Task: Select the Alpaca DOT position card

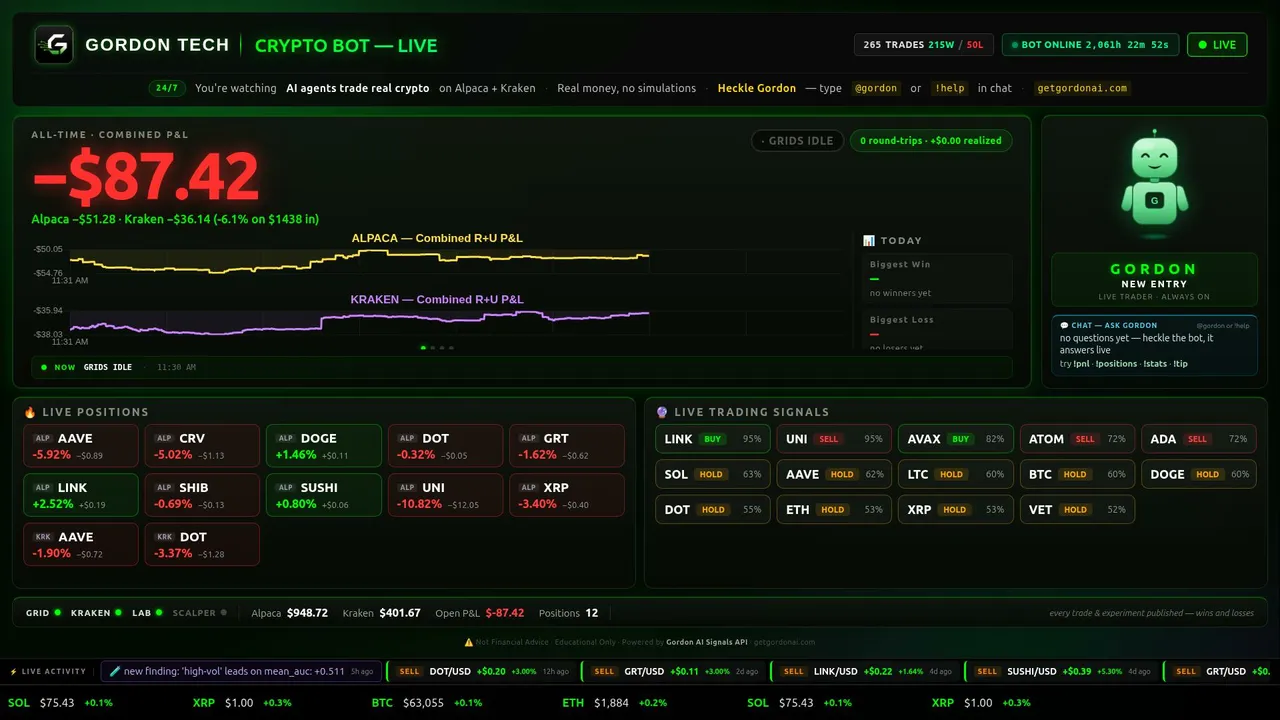Action: (x=445, y=446)
